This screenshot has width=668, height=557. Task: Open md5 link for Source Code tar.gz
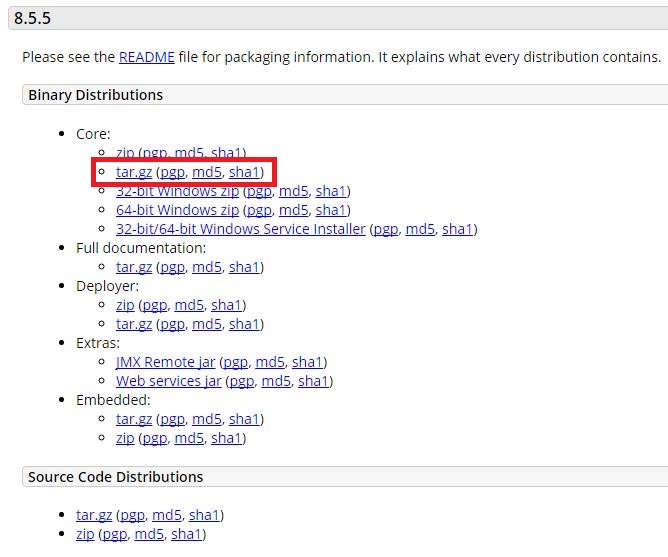click(x=167, y=515)
